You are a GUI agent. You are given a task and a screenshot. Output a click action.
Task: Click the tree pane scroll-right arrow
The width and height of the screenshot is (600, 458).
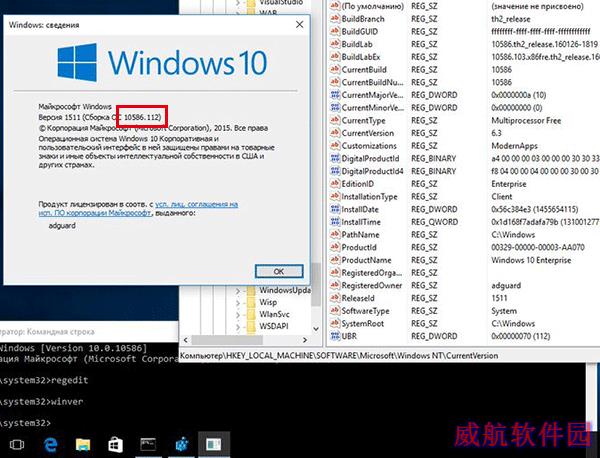(x=305, y=340)
